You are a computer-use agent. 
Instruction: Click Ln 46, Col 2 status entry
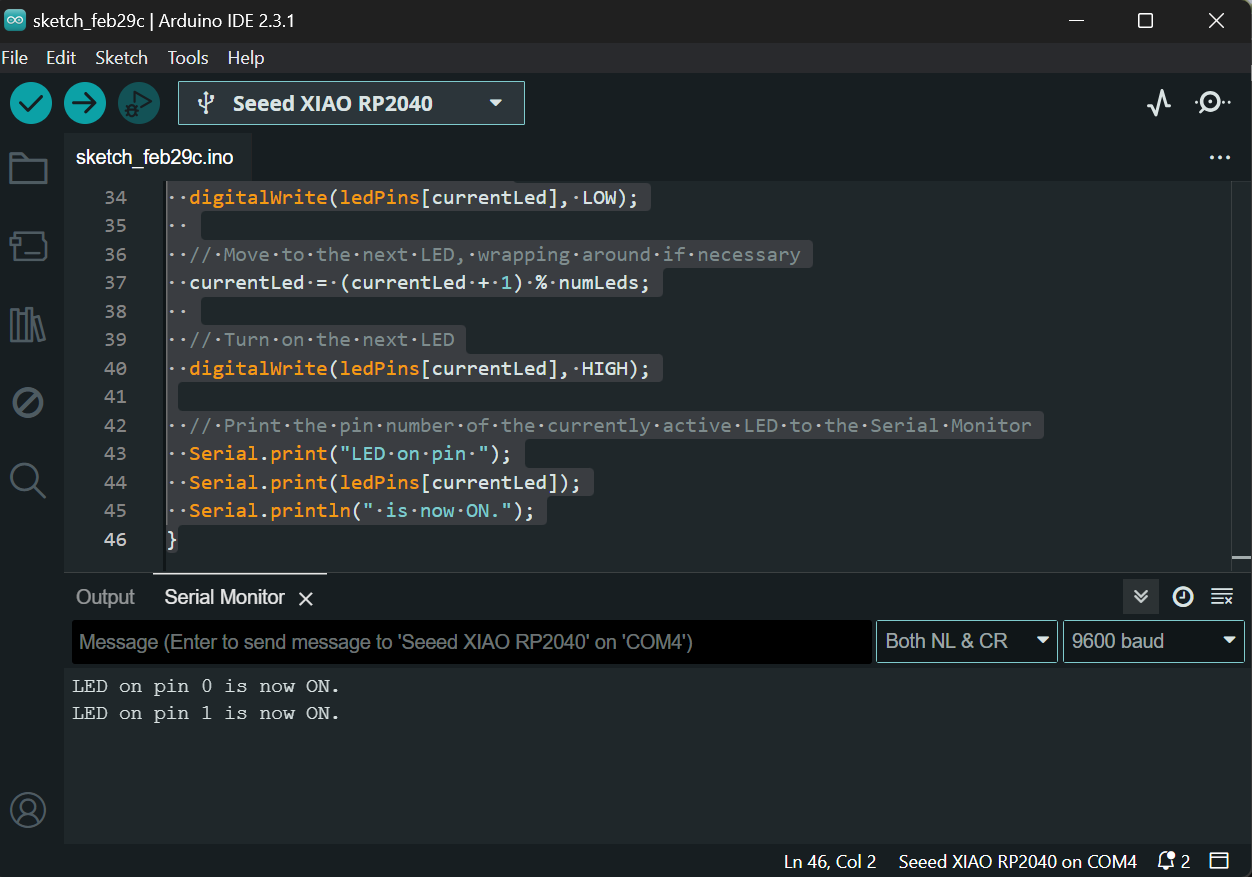[x=830, y=861]
